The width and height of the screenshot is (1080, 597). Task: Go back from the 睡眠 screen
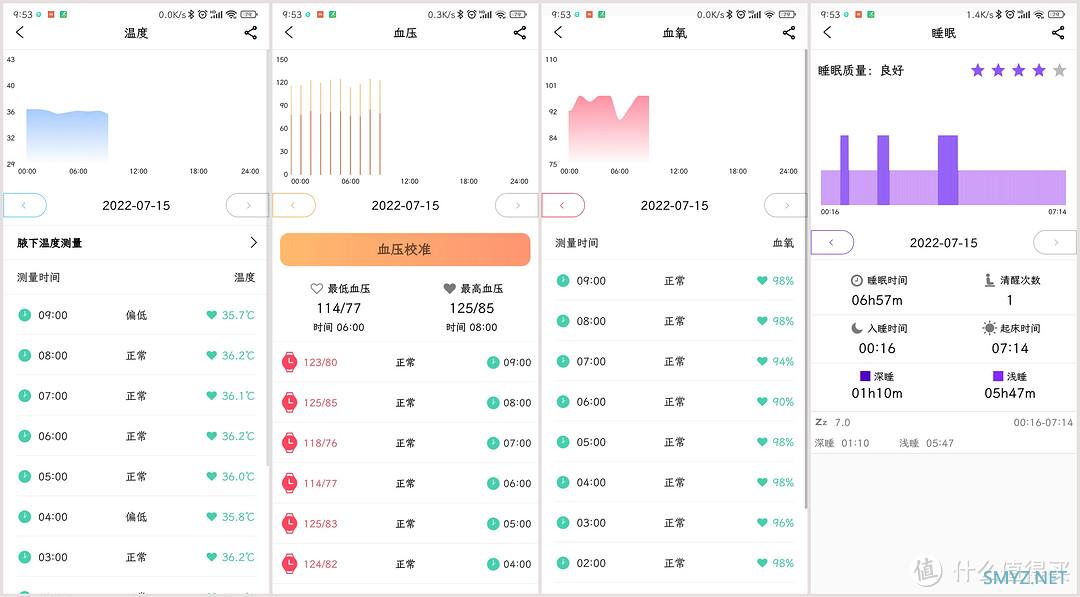pyautogui.click(x=828, y=32)
